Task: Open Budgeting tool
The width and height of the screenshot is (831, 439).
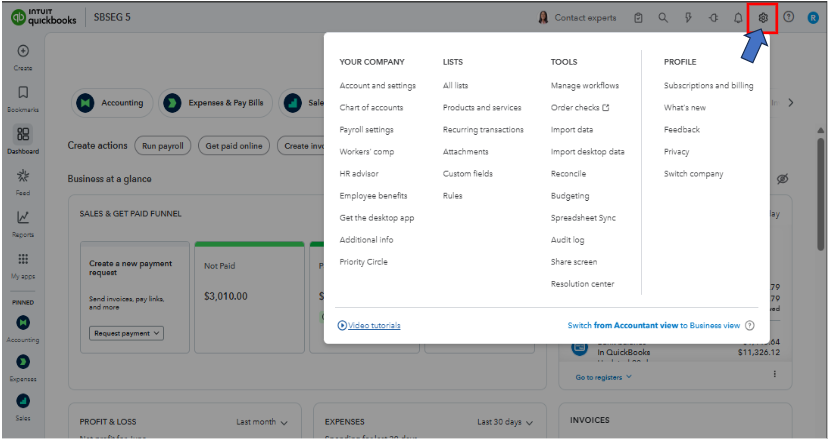Action: [570, 196]
